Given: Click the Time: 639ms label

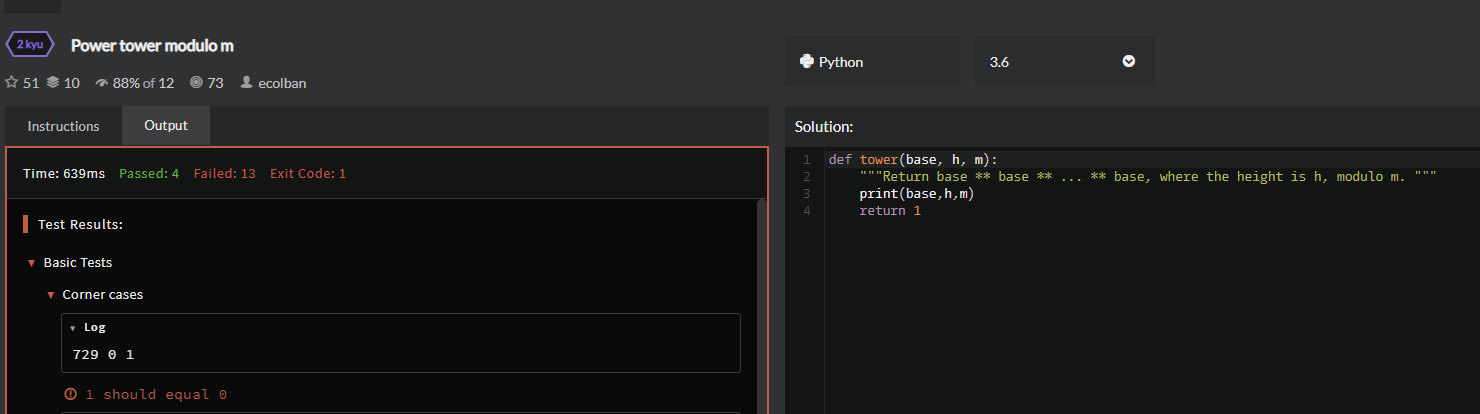Looking at the screenshot, I should pyautogui.click(x=64, y=173).
